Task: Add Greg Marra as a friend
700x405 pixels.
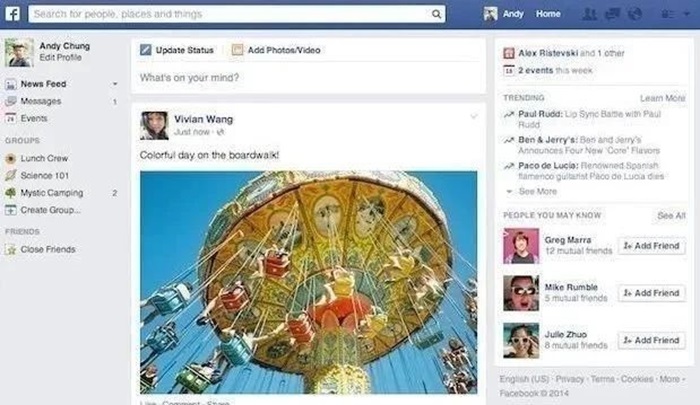Action: tap(652, 246)
